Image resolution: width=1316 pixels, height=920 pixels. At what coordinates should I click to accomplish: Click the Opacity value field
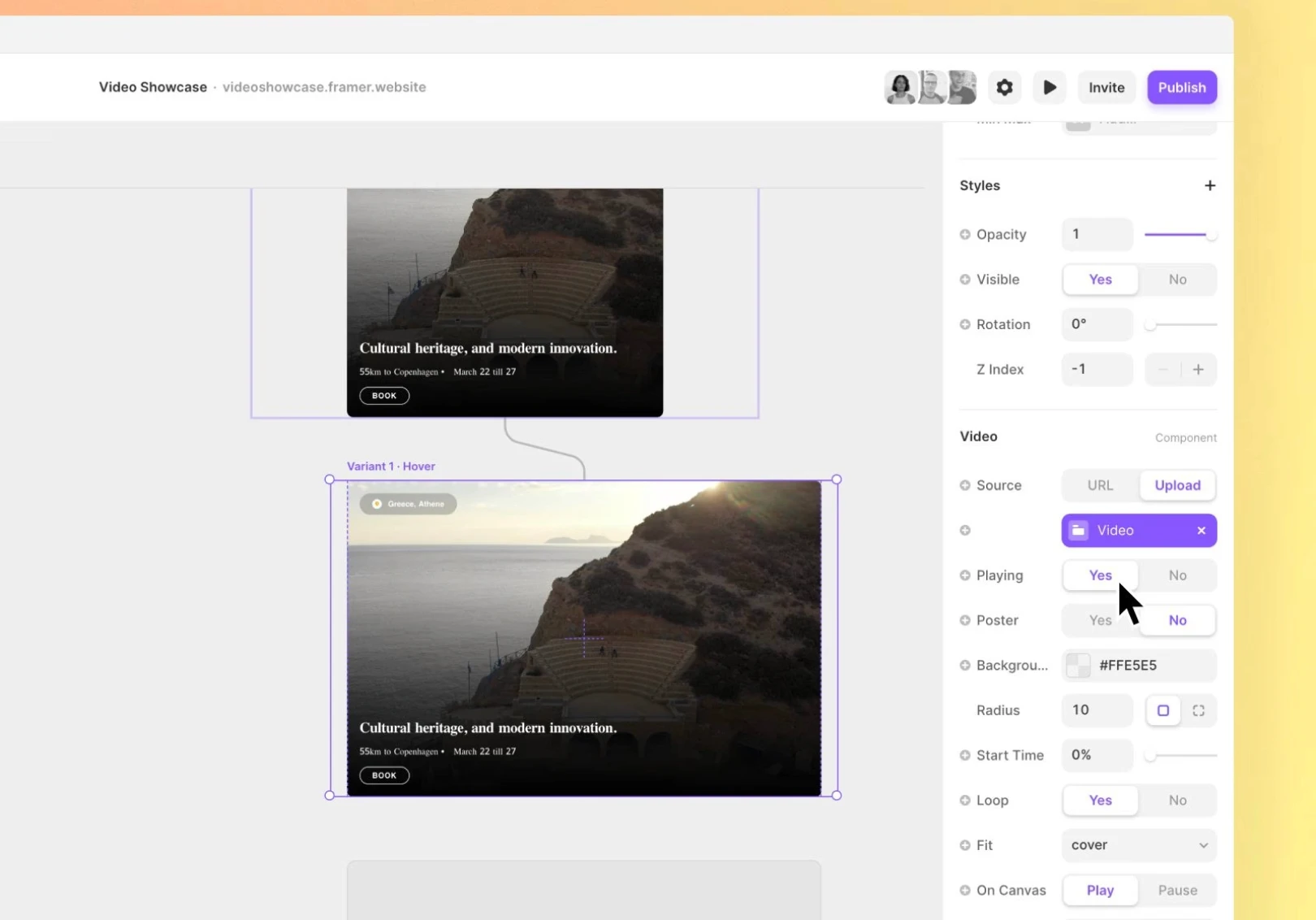click(x=1097, y=234)
